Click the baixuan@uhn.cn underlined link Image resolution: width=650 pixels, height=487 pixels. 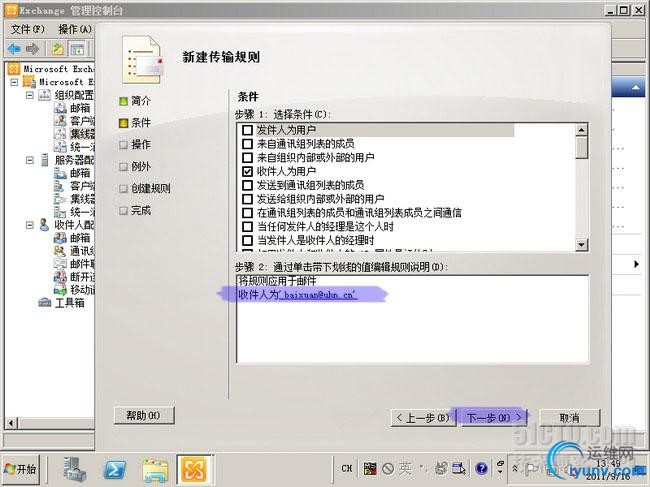tap(318, 295)
